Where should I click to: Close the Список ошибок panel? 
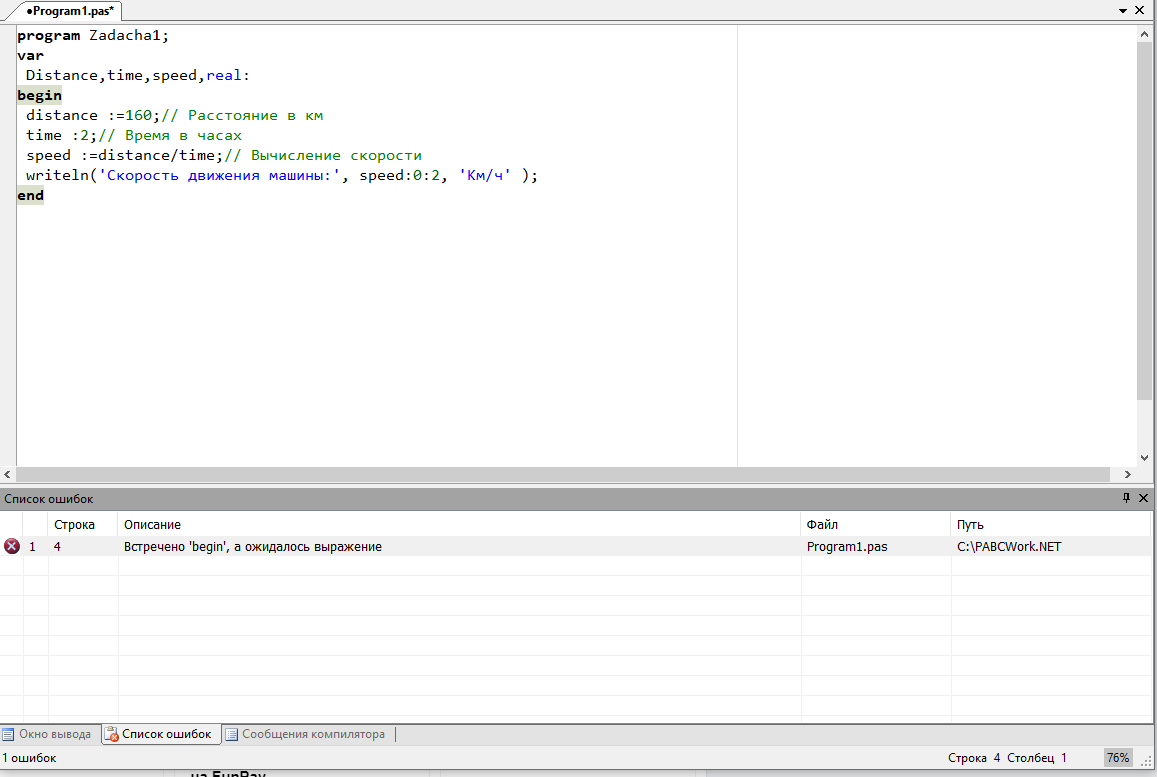point(1144,498)
